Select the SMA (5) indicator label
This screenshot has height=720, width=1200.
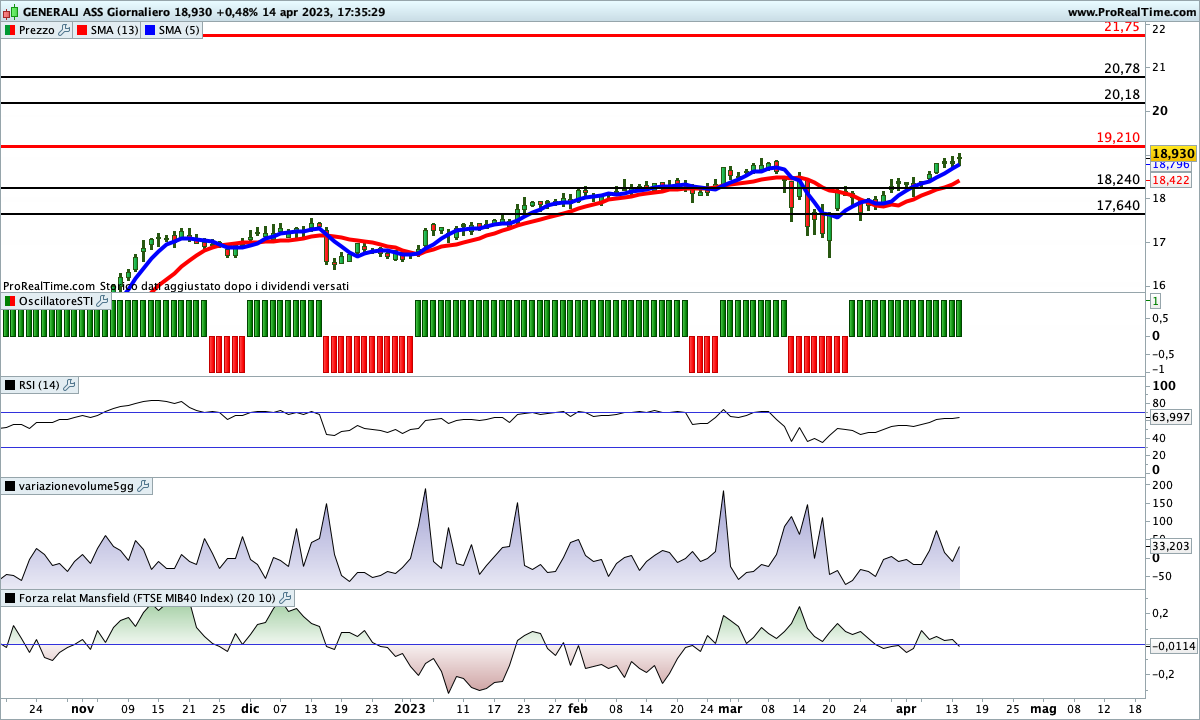coord(179,31)
